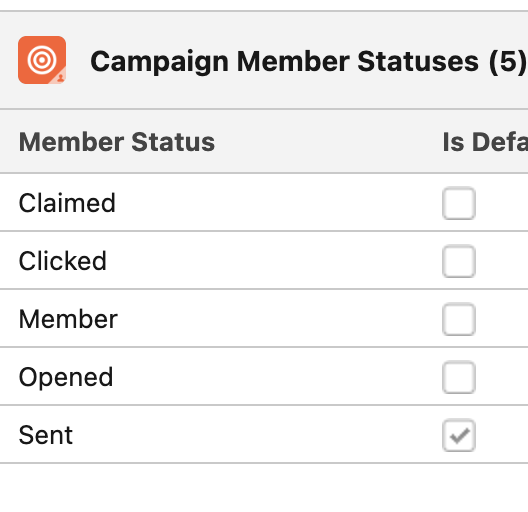
Task: Toggle the Is Default checkbox for Clicked
Action: coord(459,261)
